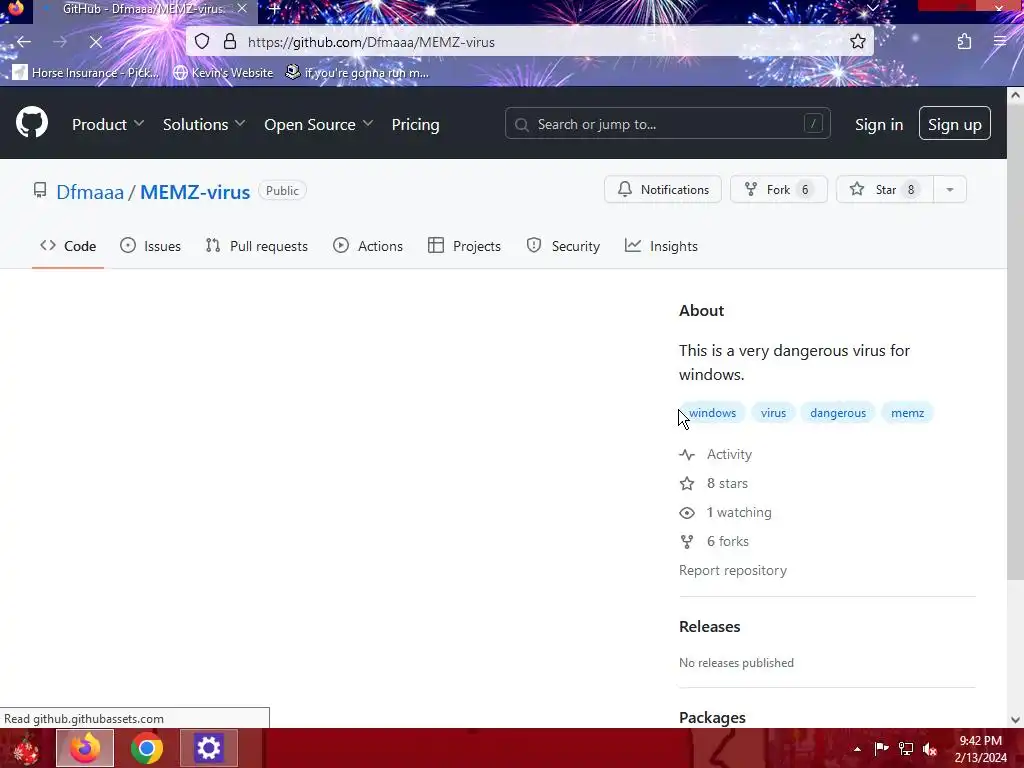This screenshot has height=768, width=1024.
Task: Click the page vertical scrollbar
Action: [x=1015, y=340]
